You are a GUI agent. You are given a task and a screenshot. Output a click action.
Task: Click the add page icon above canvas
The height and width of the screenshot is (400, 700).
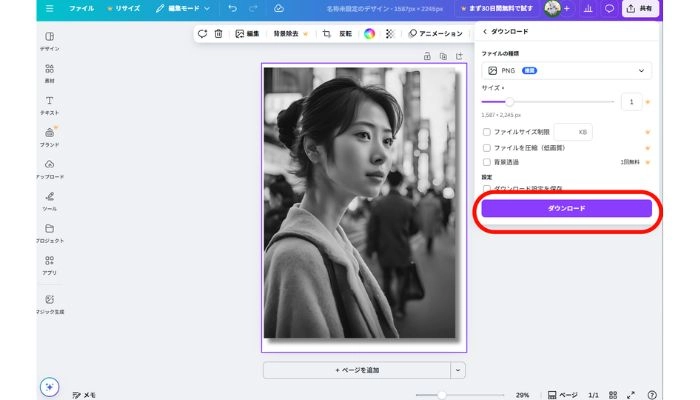click(459, 56)
